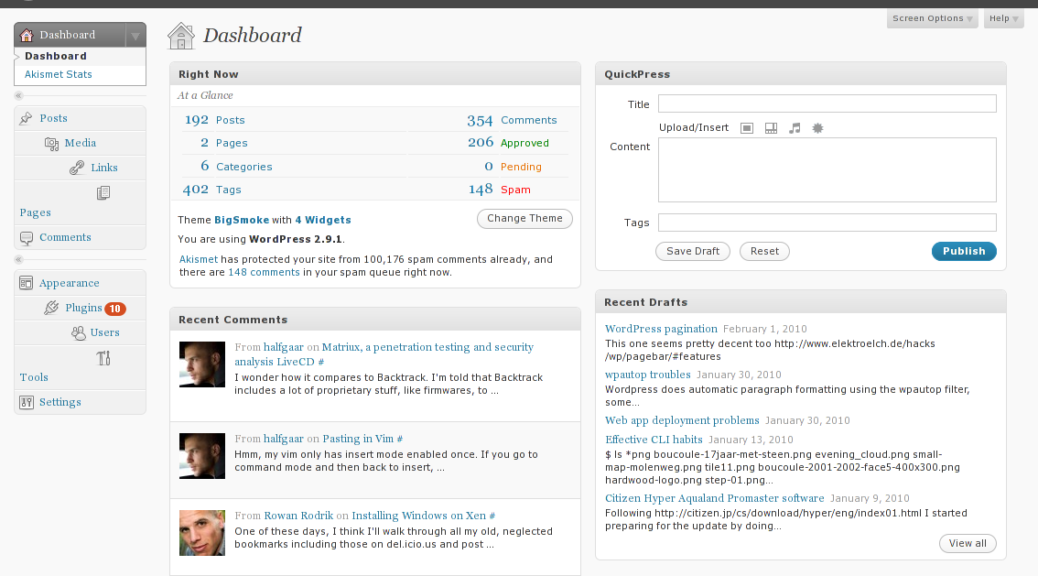Viewport: 1038px width, 576px height.
Task: Open the Installing Windows on Xen link
Action: (418, 515)
